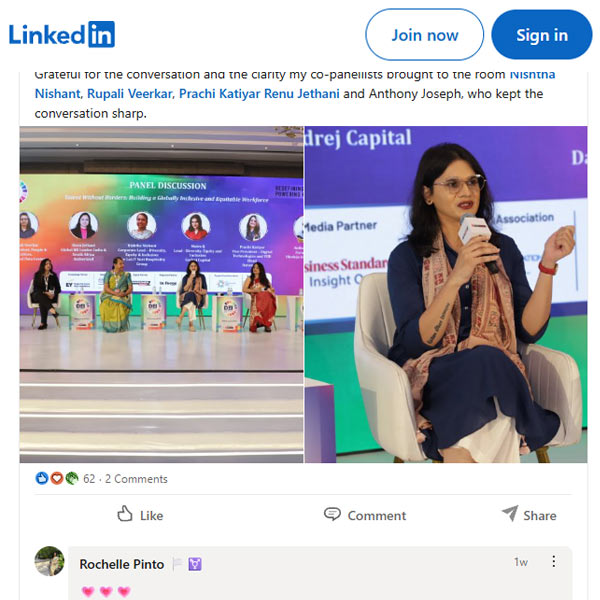Image resolution: width=600 pixels, height=600 pixels.
Task: Click the Sign in button
Action: tap(542, 35)
